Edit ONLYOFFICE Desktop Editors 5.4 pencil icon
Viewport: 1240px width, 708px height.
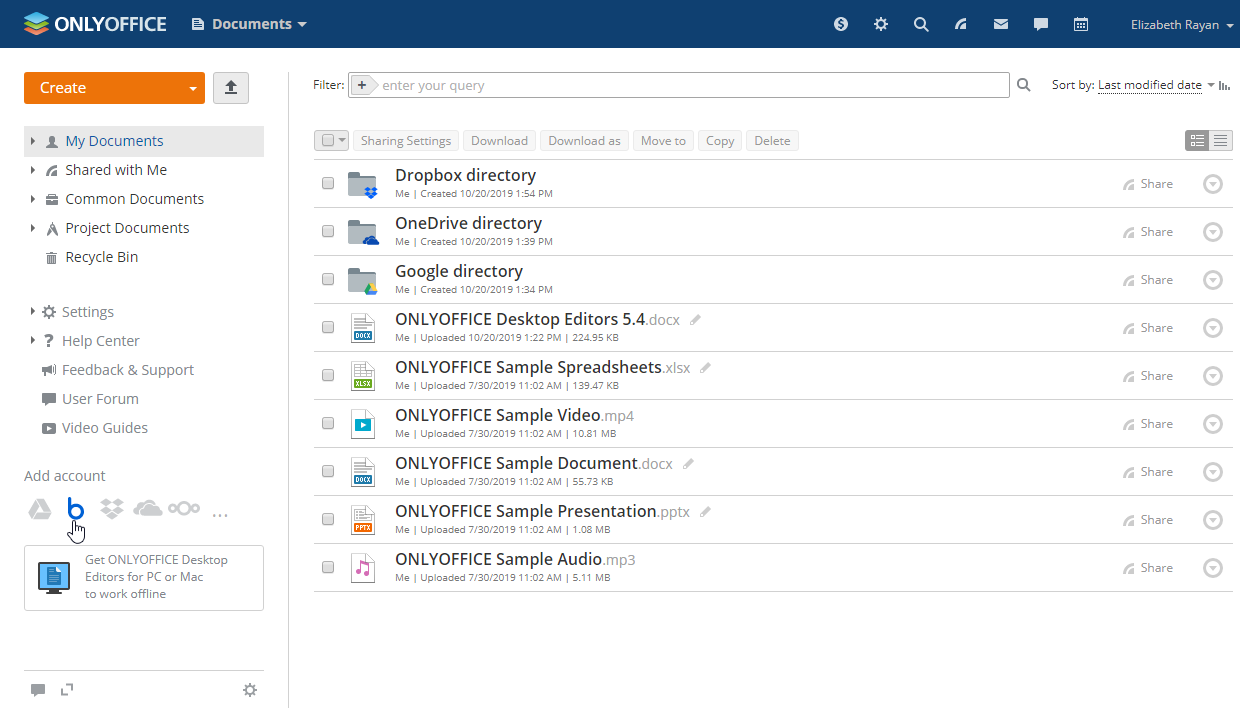coord(696,320)
